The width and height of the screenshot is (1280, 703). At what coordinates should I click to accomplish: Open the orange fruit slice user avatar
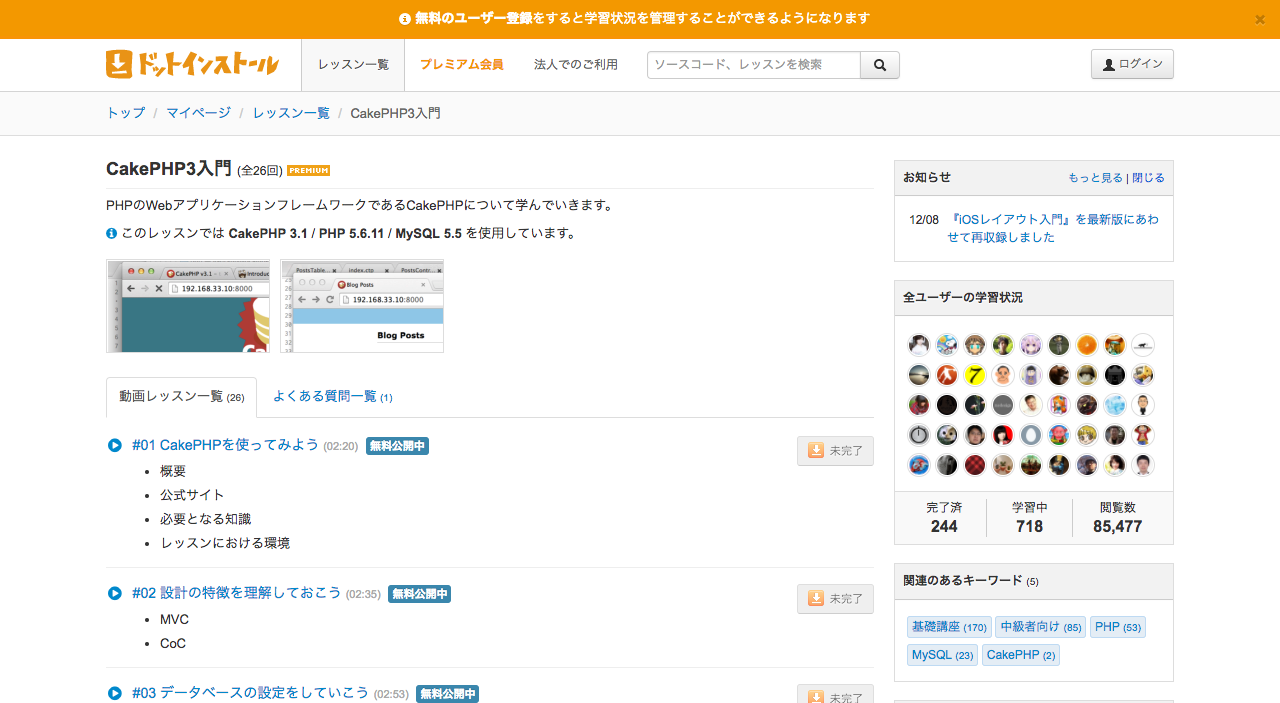(x=1087, y=345)
